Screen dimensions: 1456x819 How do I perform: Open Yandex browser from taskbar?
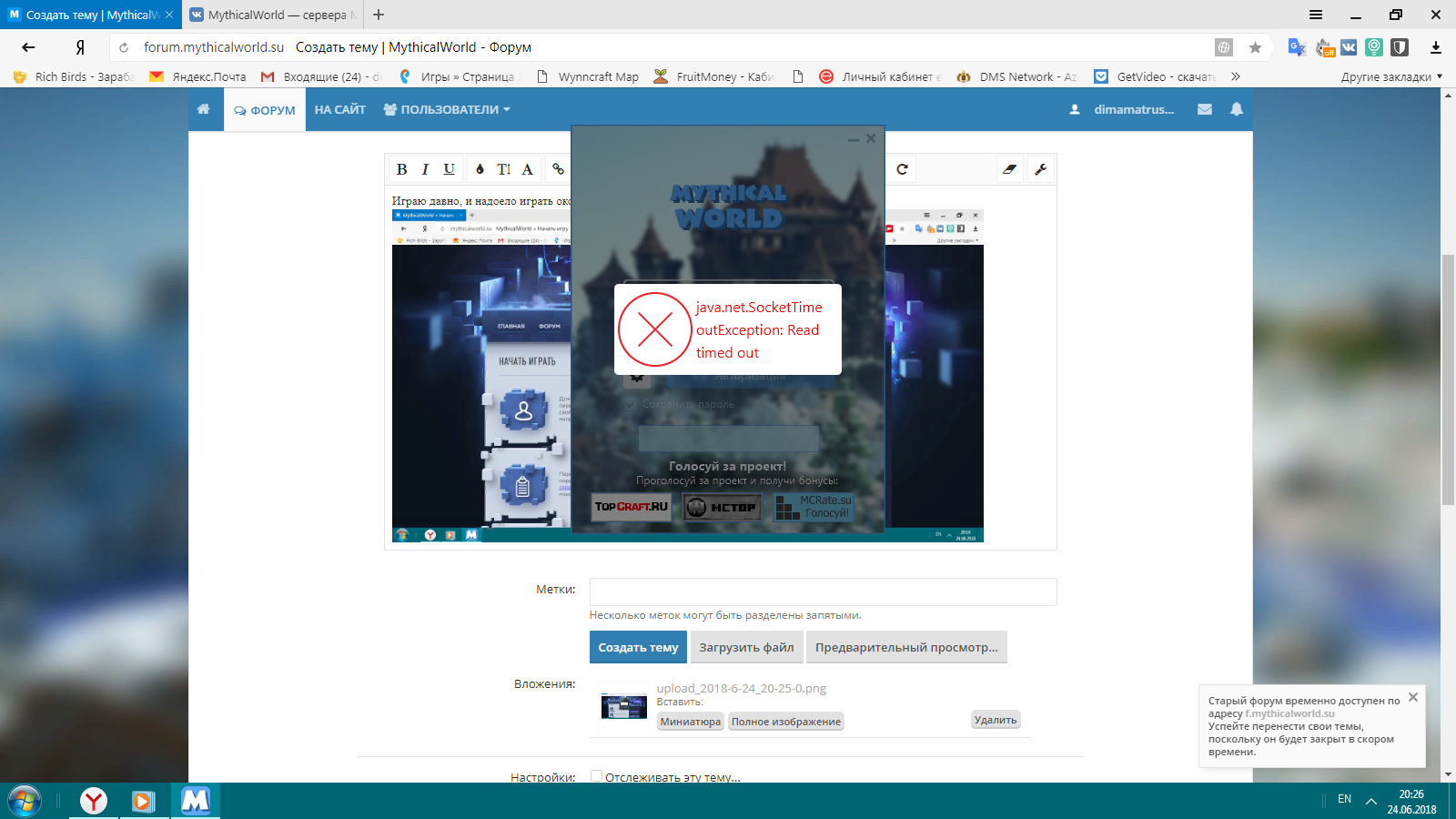tap(93, 801)
